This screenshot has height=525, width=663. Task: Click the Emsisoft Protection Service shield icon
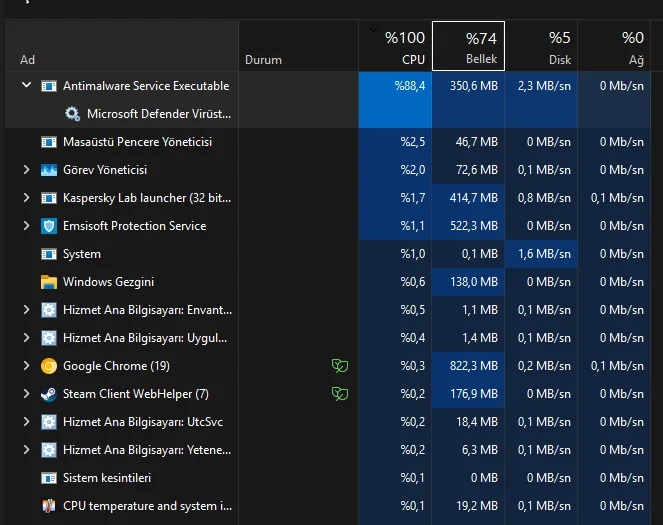click(49, 226)
